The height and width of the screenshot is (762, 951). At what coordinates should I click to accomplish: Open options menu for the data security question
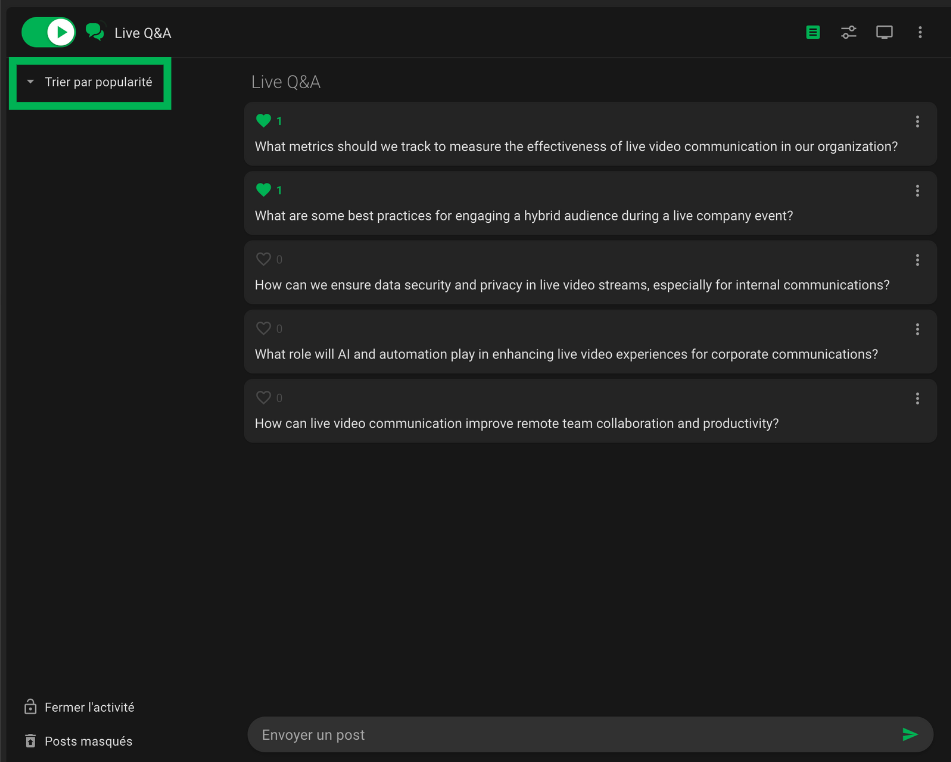917,260
